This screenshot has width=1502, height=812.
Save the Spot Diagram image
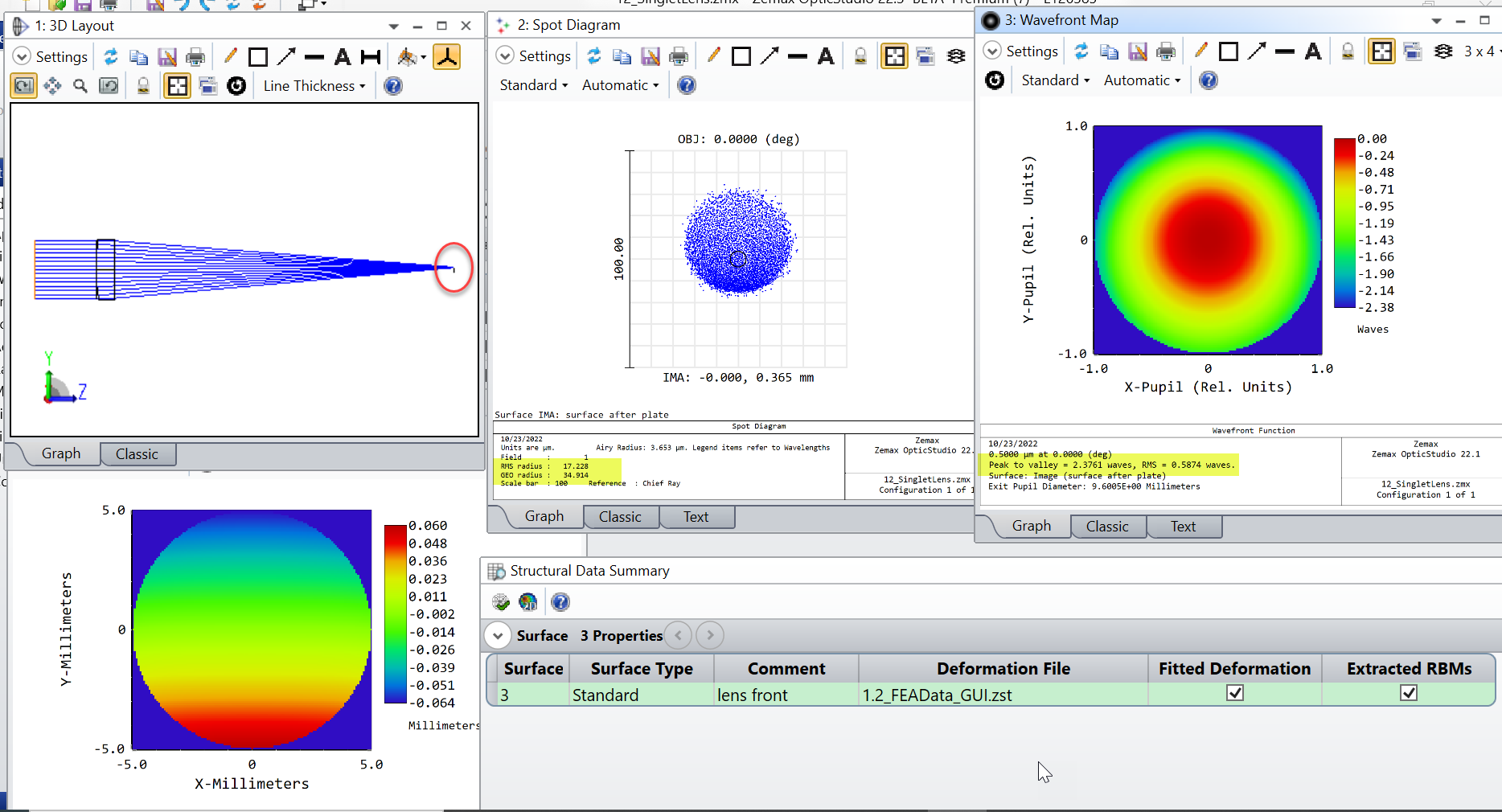pos(650,55)
